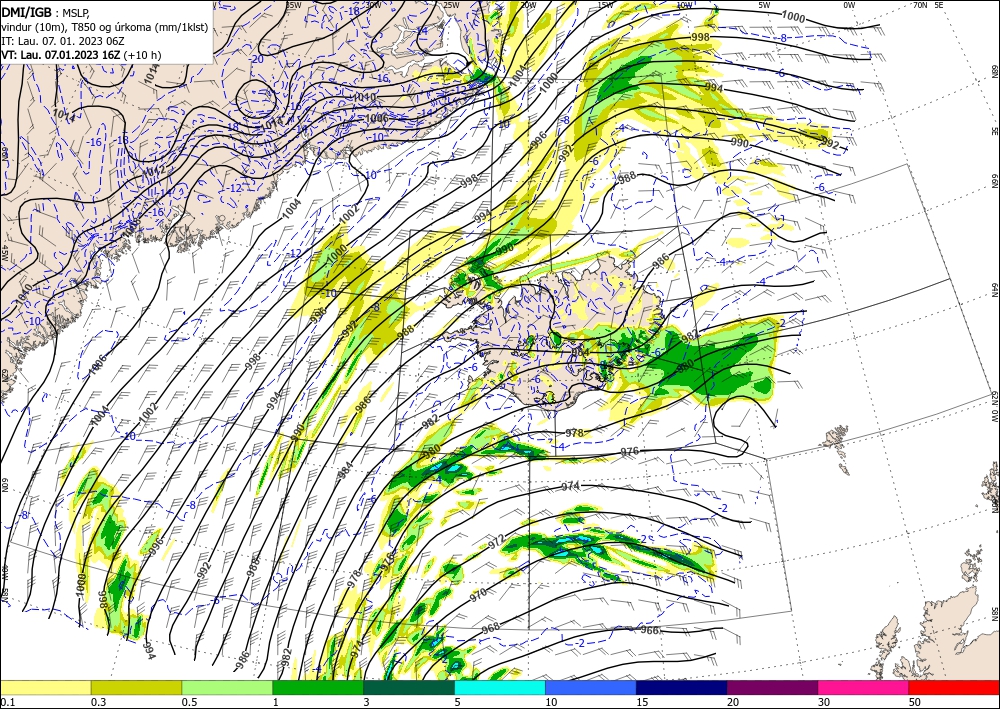Viewport: 1000px width, 709px height.
Task: Click the navy 15 mm legend swatch
Action: pyautogui.click(x=682, y=687)
